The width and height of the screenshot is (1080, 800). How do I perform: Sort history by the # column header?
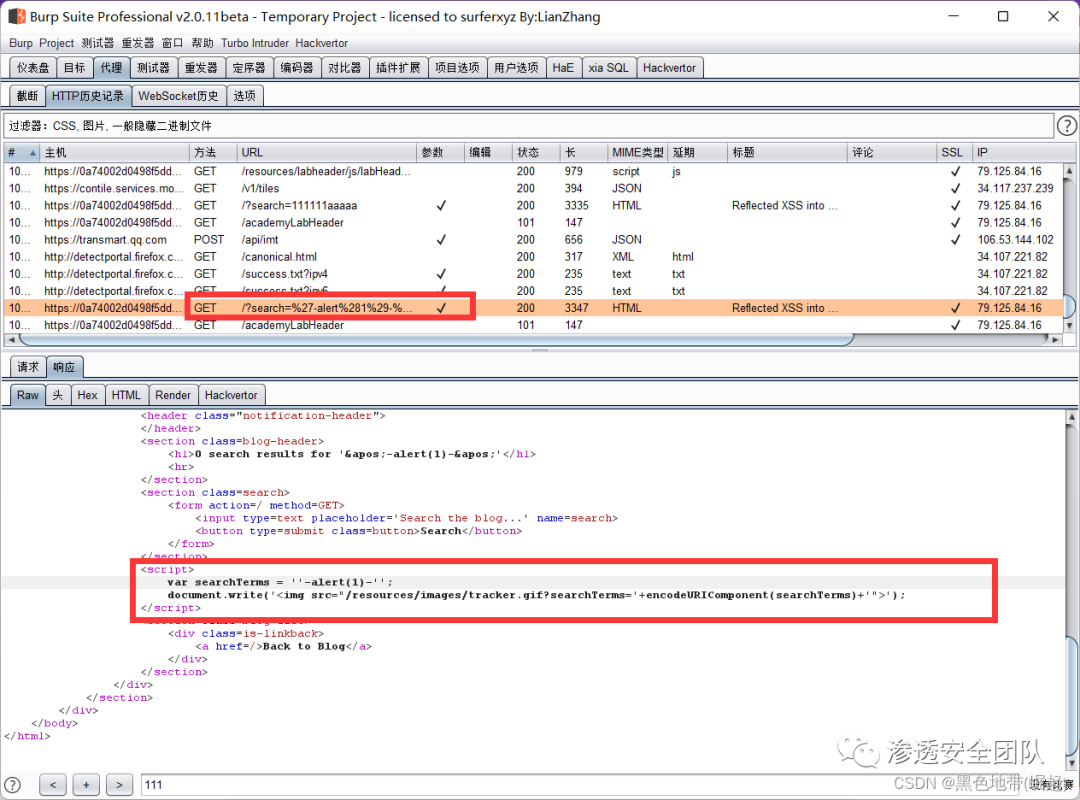[x=21, y=152]
